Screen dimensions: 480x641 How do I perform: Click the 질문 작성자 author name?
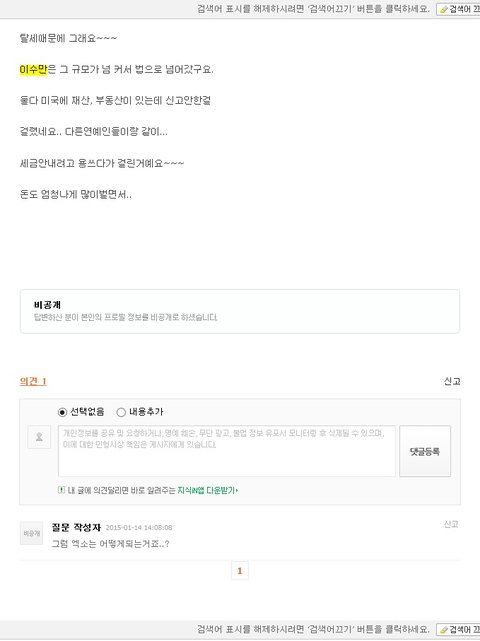click(76, 527)
